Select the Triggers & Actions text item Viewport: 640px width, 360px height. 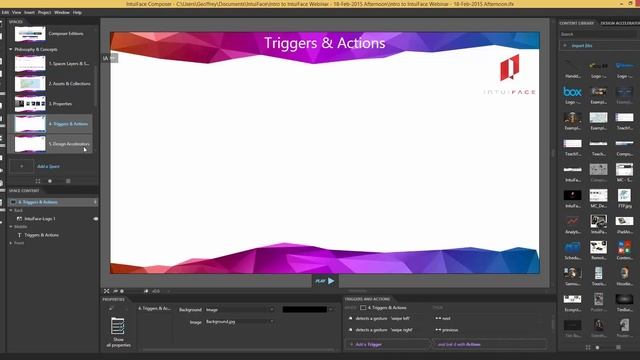[x=41, y=235]
